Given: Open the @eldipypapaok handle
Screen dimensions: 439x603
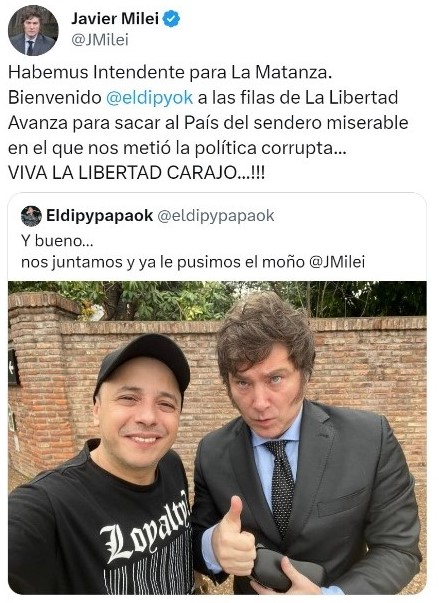Looking at the screenshot, I should tap(216, 216).
